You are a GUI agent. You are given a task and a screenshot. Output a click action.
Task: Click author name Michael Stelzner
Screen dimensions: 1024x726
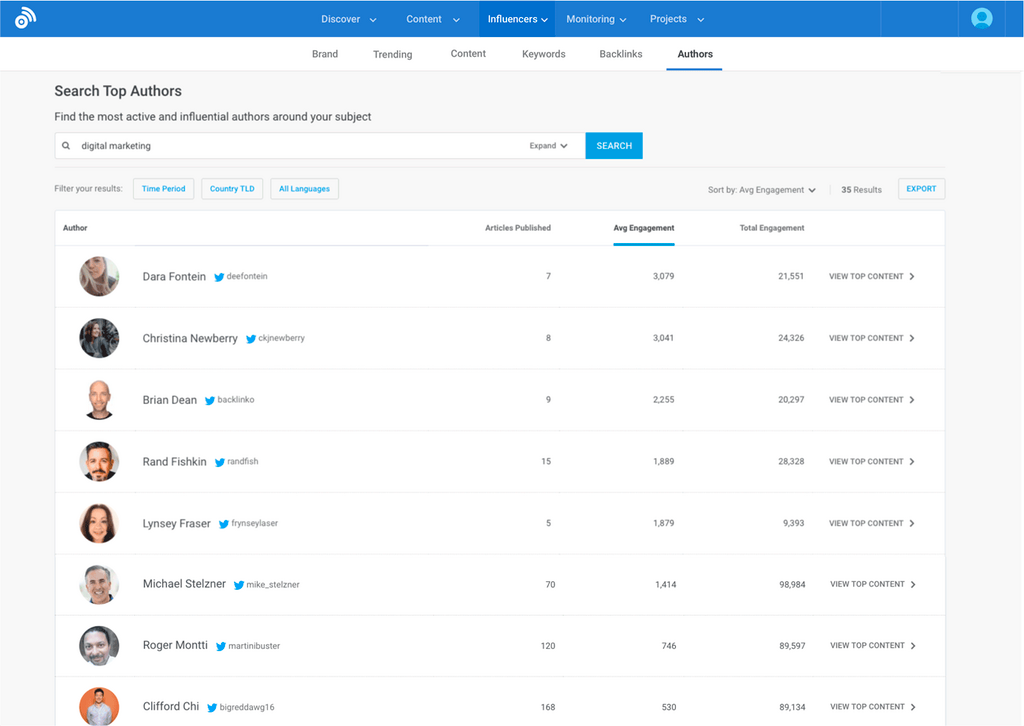click(x=184, y=584)
